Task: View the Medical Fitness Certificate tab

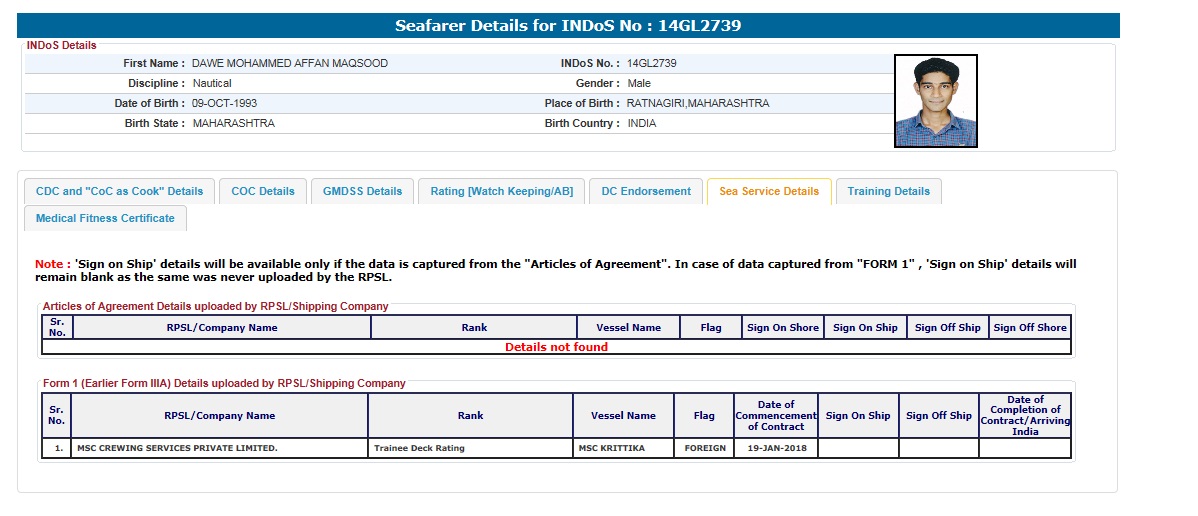Action: click(105, 218)
